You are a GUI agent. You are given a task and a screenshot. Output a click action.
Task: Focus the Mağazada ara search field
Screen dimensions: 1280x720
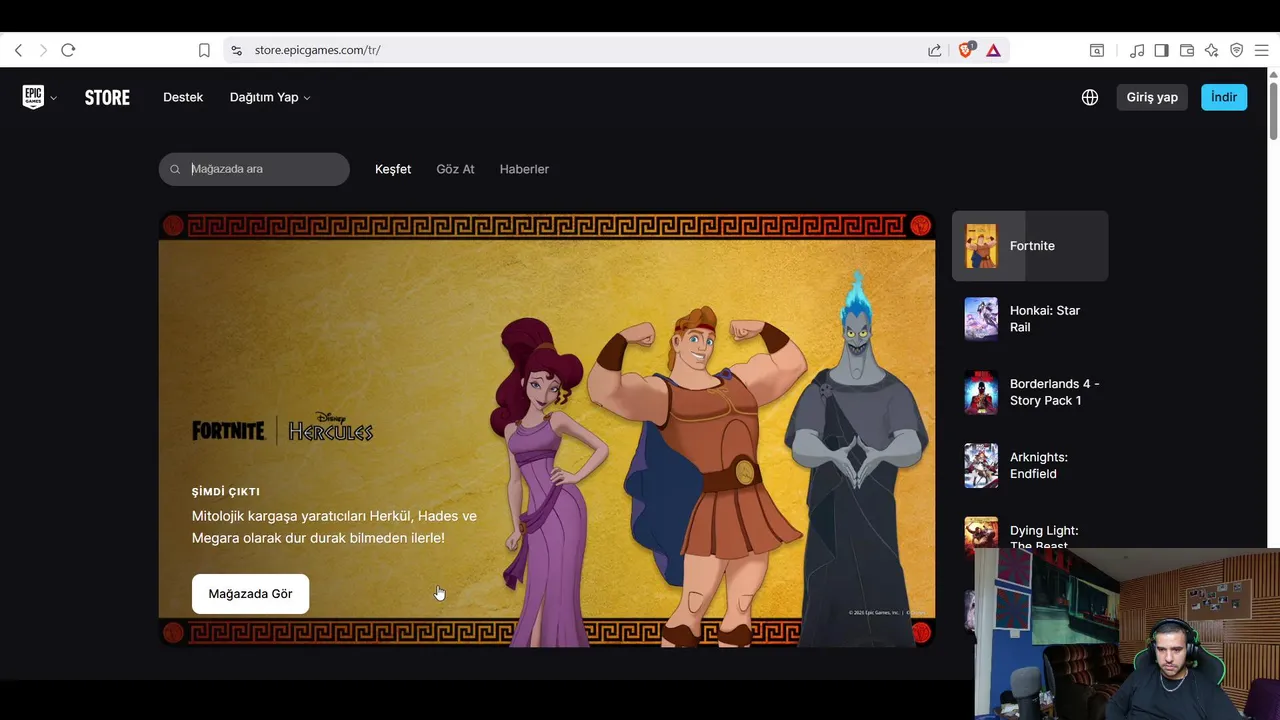click(254, 169)
